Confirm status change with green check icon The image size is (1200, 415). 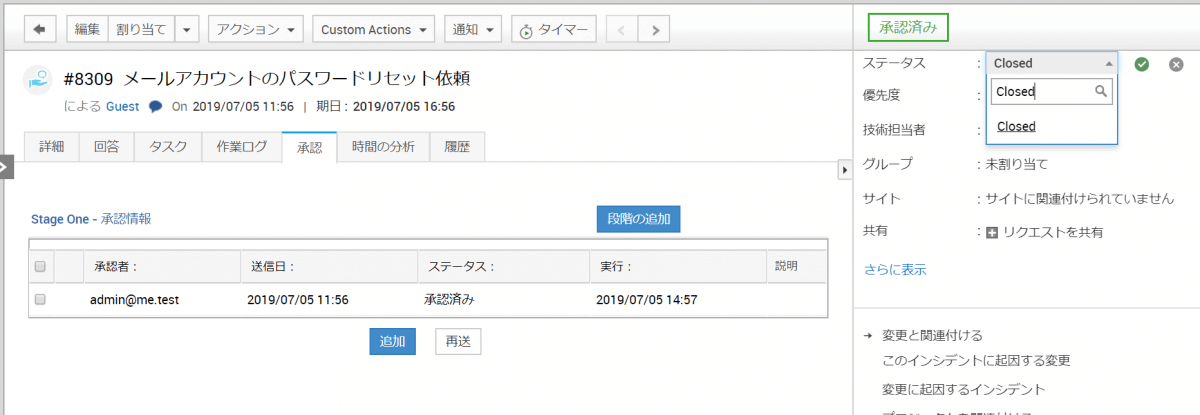pos(1142,64)
